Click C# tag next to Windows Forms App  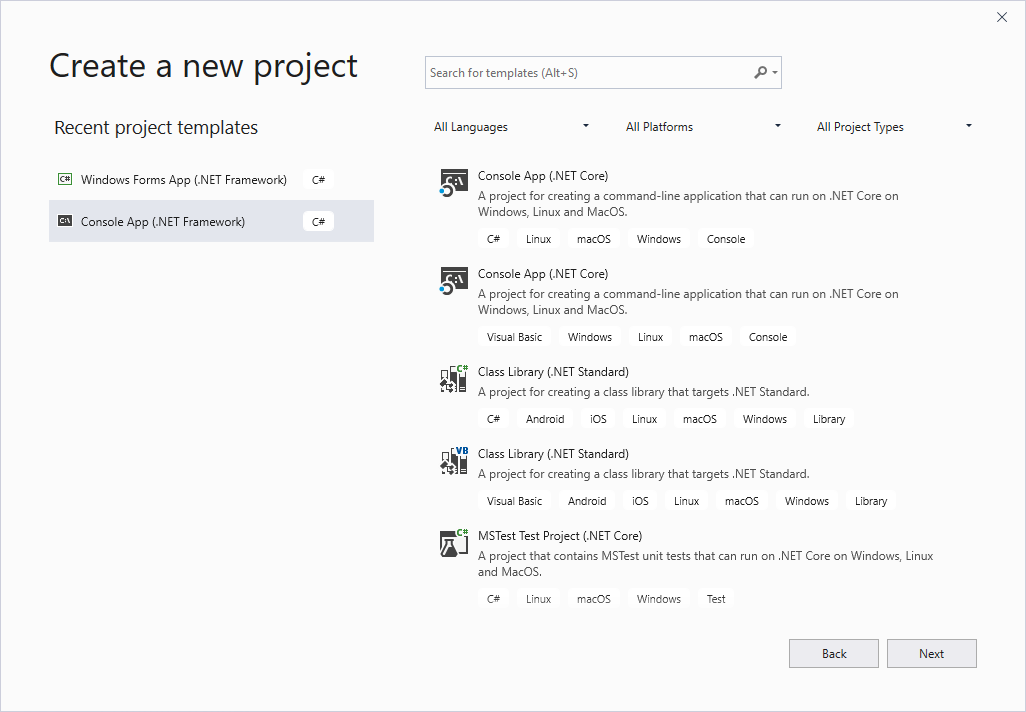319,180
